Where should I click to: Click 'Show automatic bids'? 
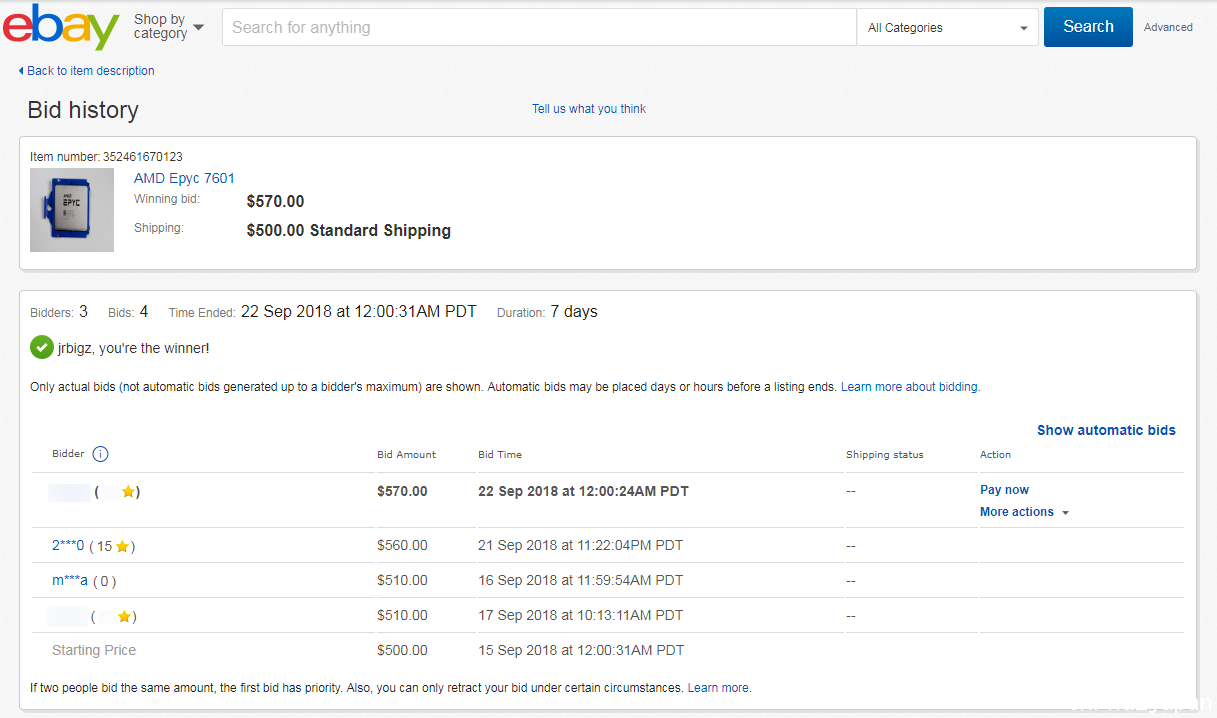tap(1106, 431)
